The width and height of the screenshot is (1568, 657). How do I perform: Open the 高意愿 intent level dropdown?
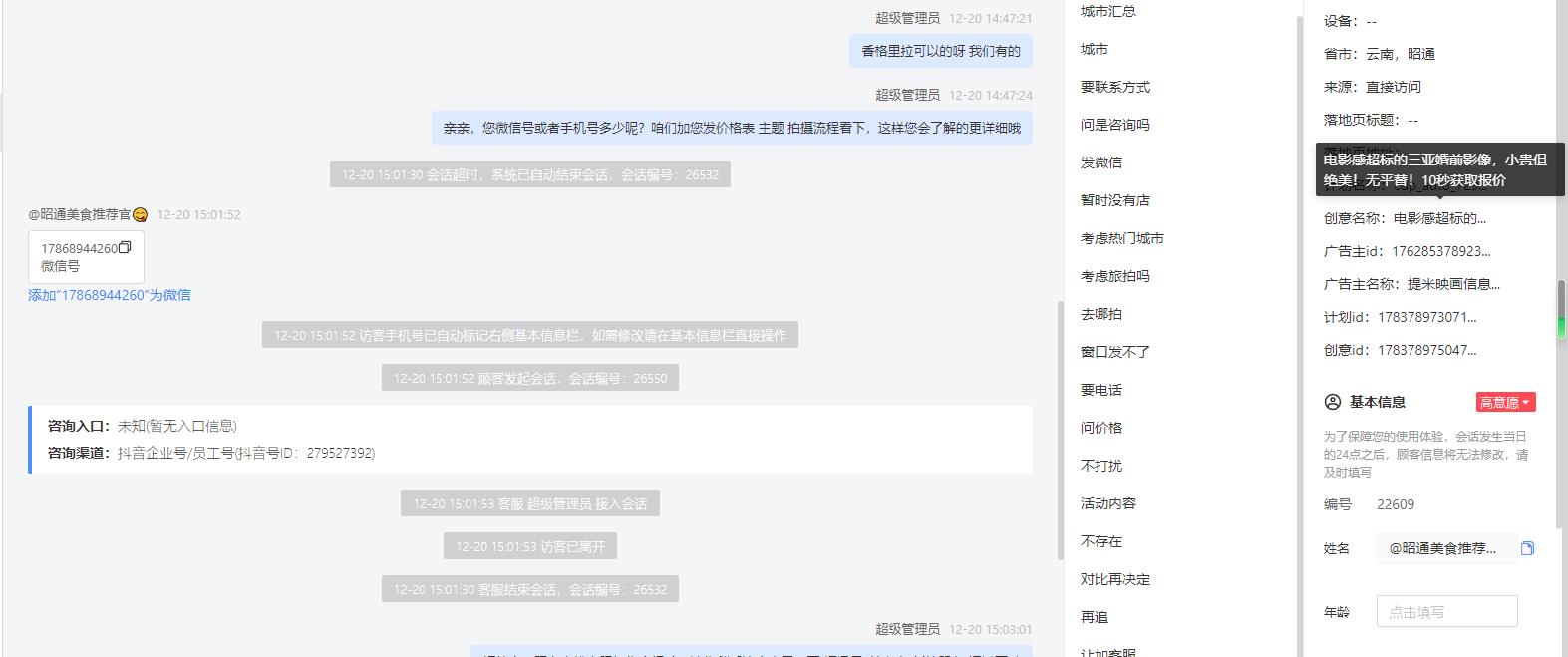[x=1505, y=402]
